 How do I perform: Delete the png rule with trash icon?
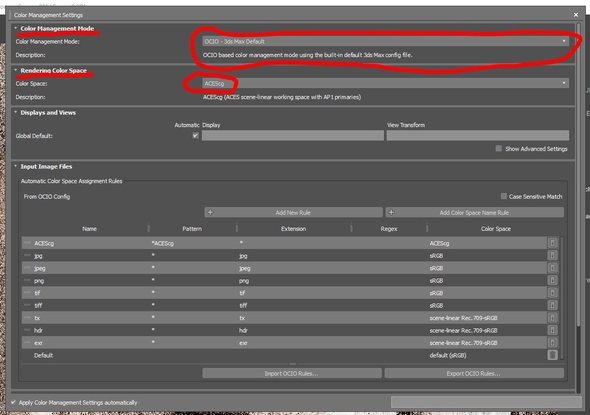click(x=552, y=280)
